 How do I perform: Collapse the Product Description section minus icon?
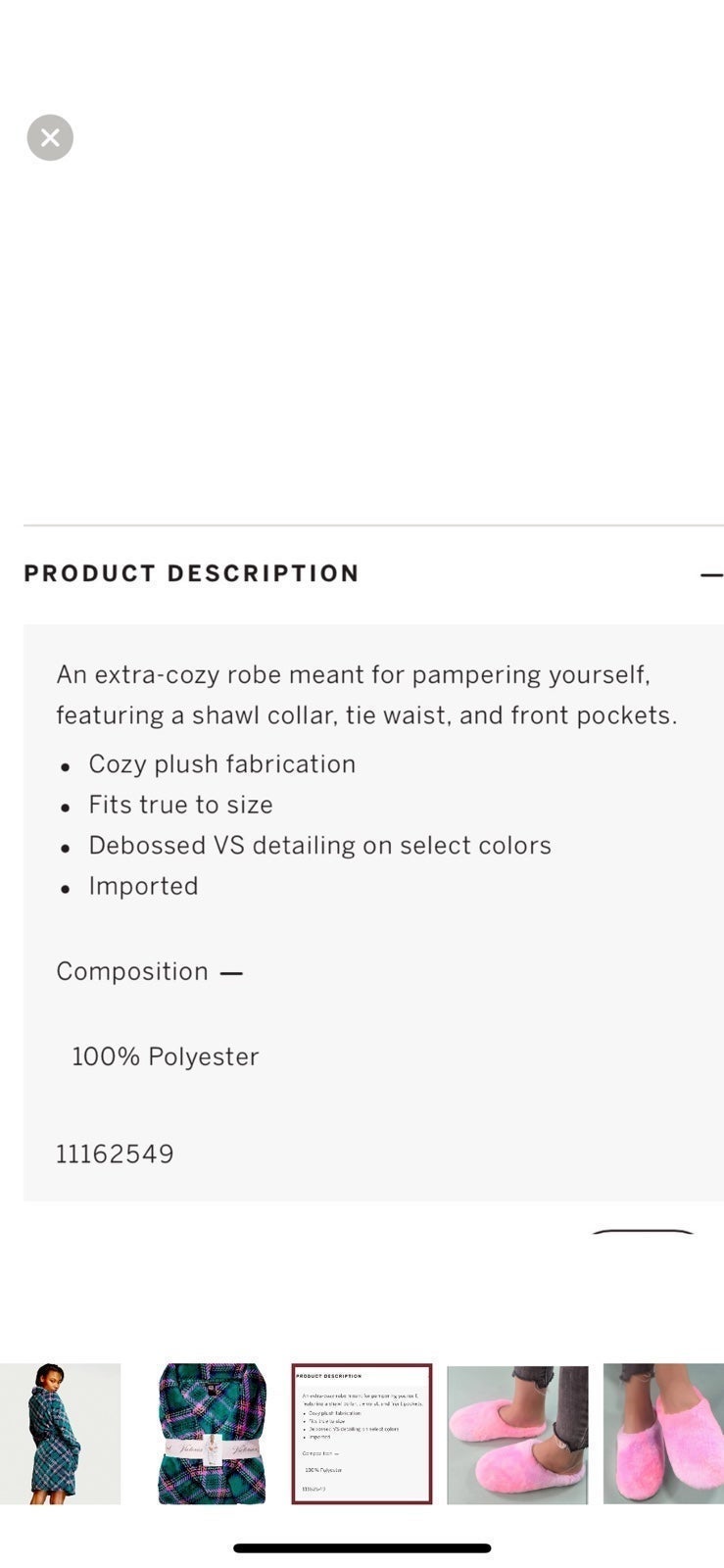pyautogui.click(x=712, y=575)
